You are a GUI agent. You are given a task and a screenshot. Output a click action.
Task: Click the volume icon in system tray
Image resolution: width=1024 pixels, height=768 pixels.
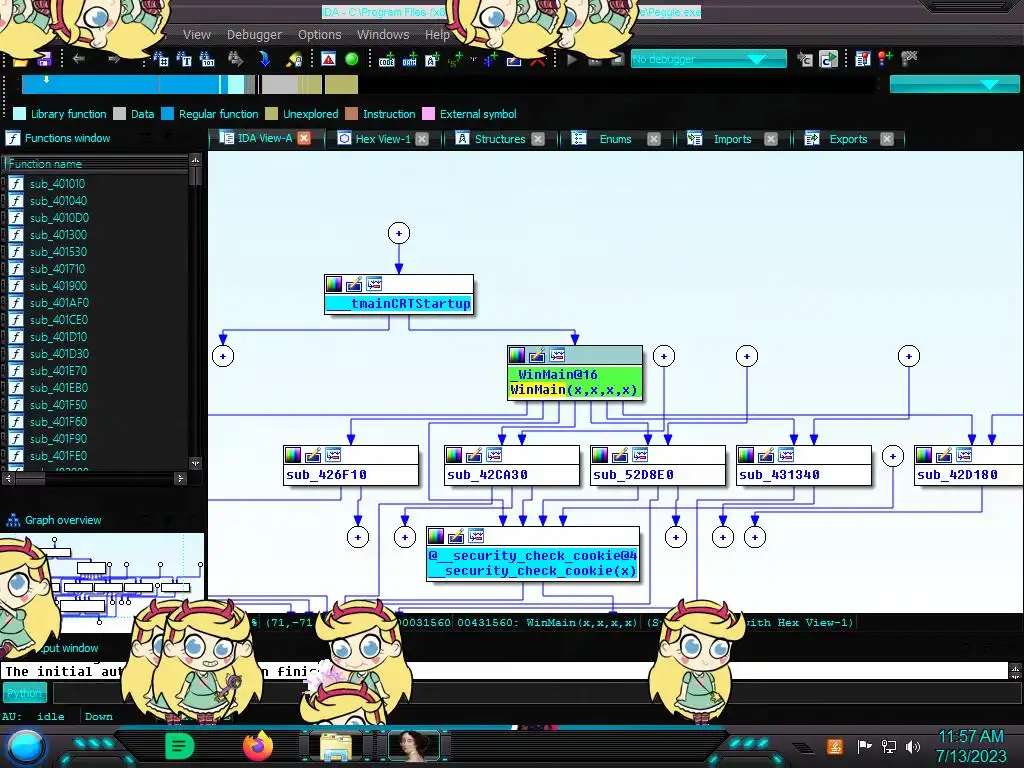[913, 746]
